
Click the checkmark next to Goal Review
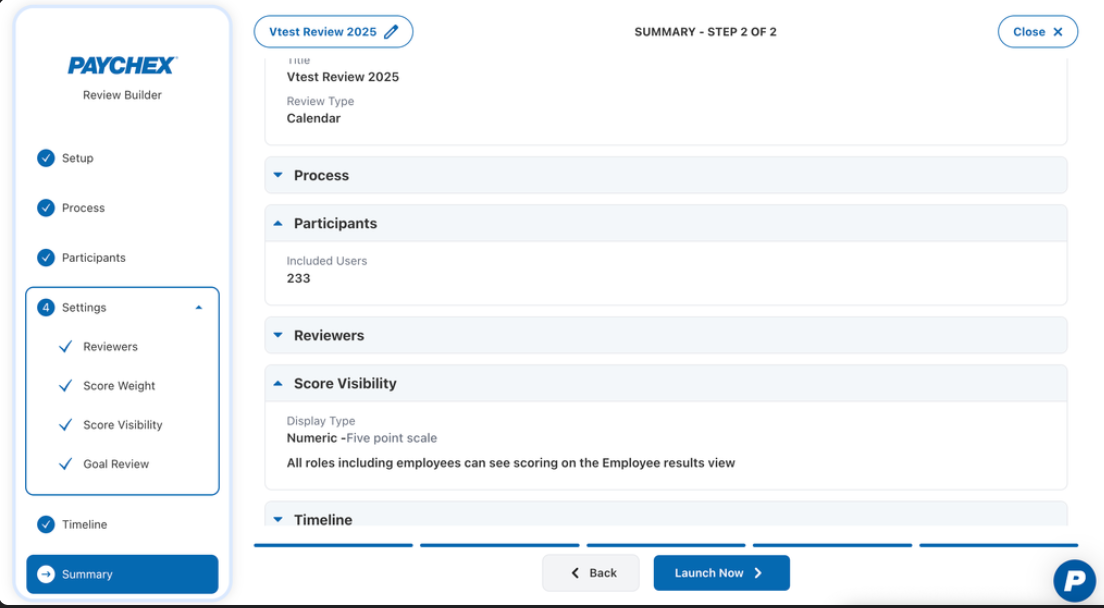pyautogui.click(x=65, y=464)
